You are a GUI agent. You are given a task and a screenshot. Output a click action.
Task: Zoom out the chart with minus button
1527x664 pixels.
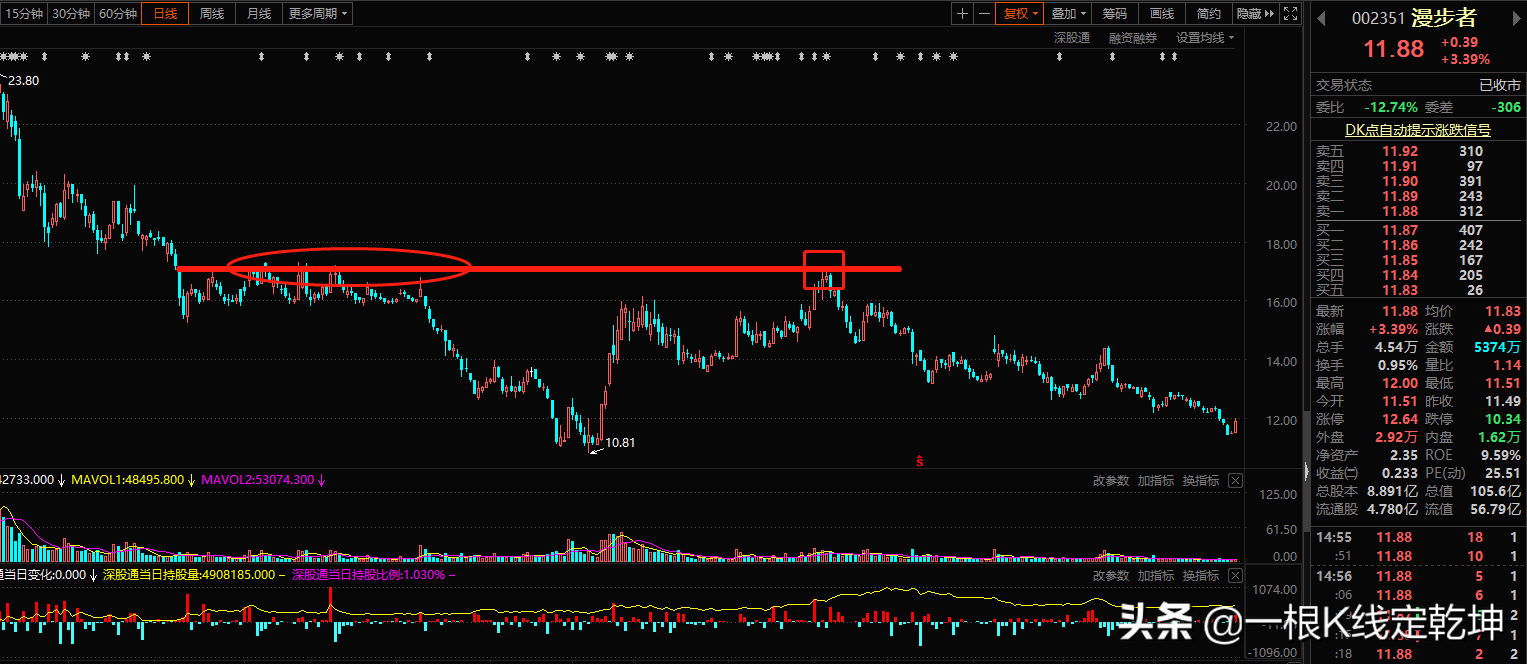[x=984, y=13]
